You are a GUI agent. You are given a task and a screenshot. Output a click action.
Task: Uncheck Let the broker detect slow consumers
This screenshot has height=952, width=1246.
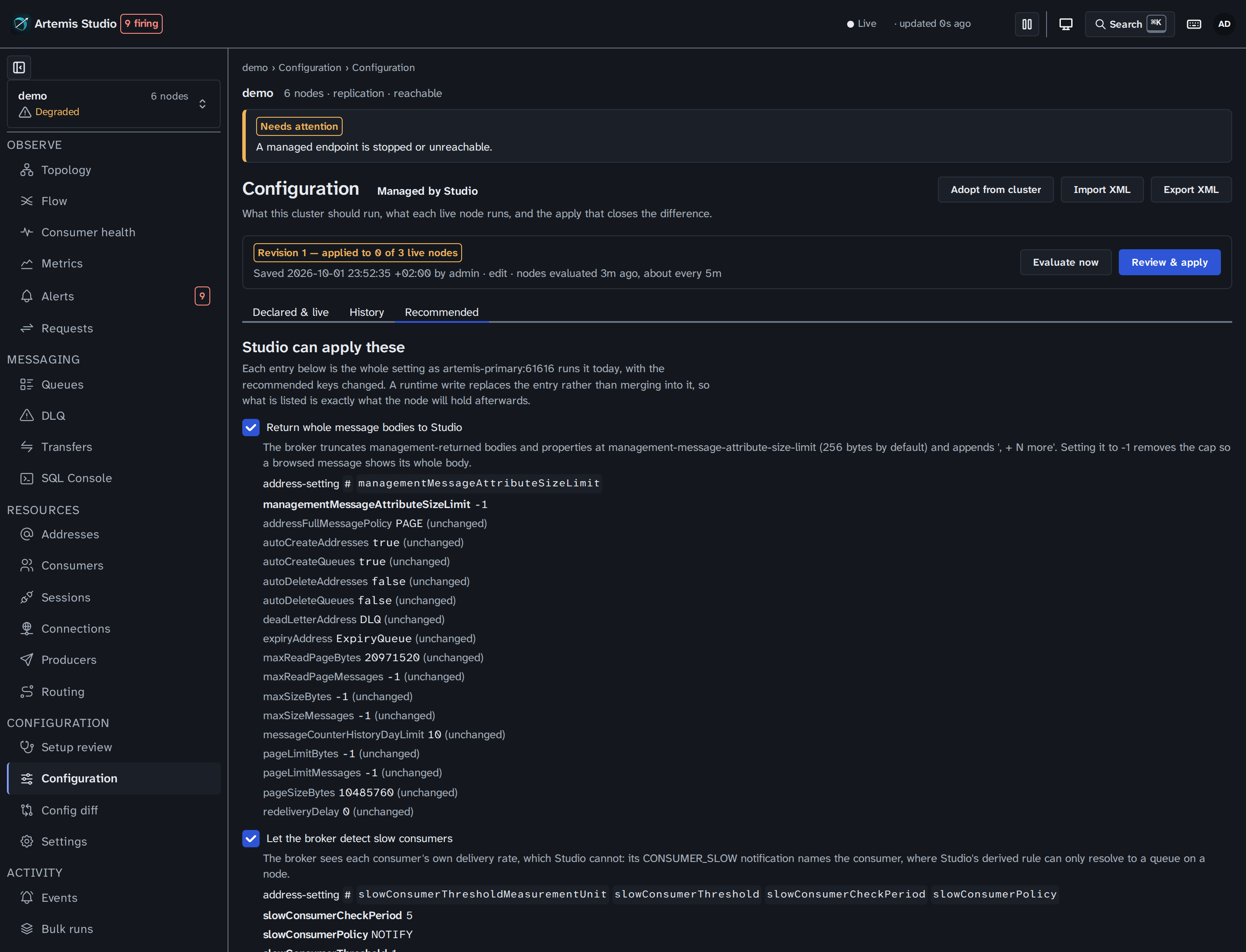click(x=251, y=839)
